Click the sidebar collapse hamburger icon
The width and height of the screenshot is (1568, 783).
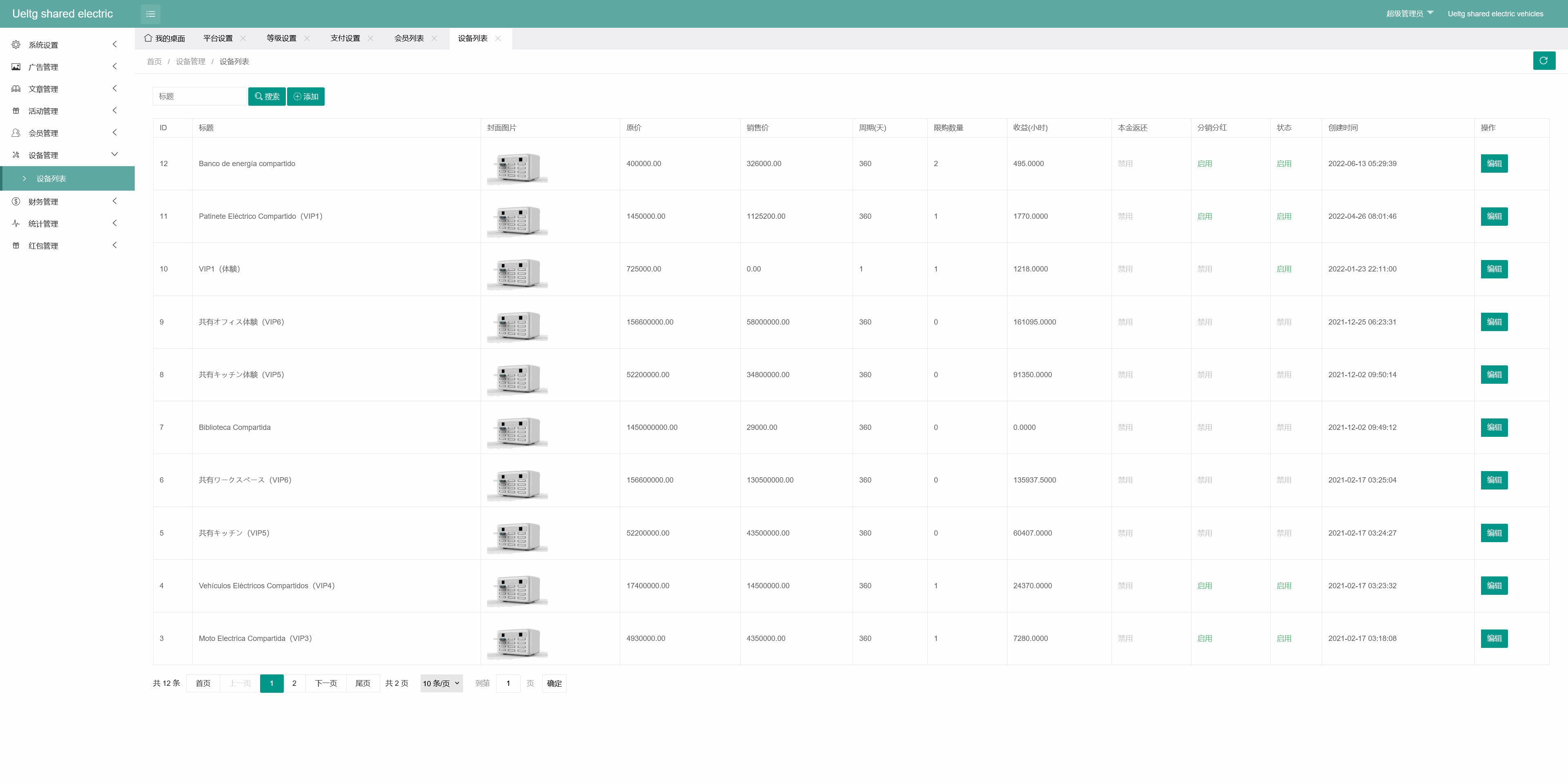pyautogui.click(x=150, y=14)
